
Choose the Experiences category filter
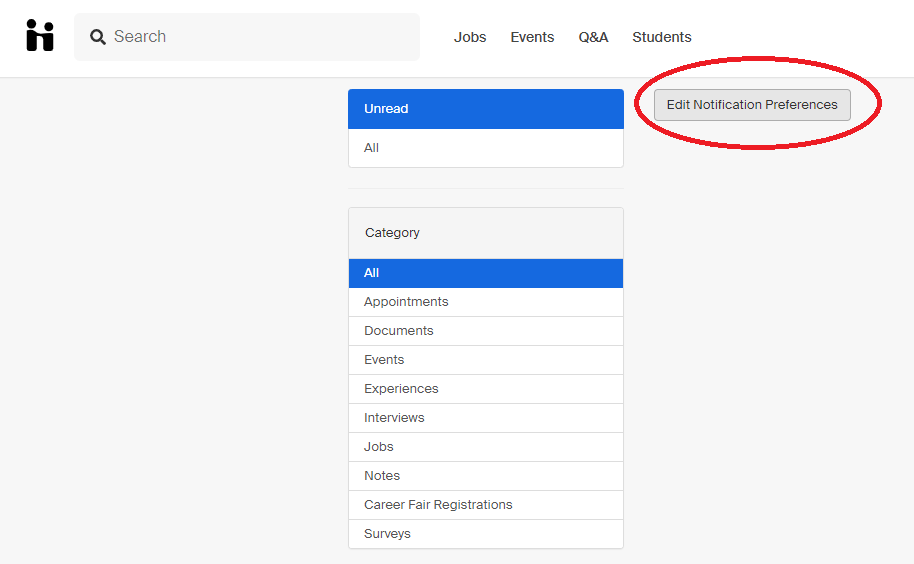[486, 389]
